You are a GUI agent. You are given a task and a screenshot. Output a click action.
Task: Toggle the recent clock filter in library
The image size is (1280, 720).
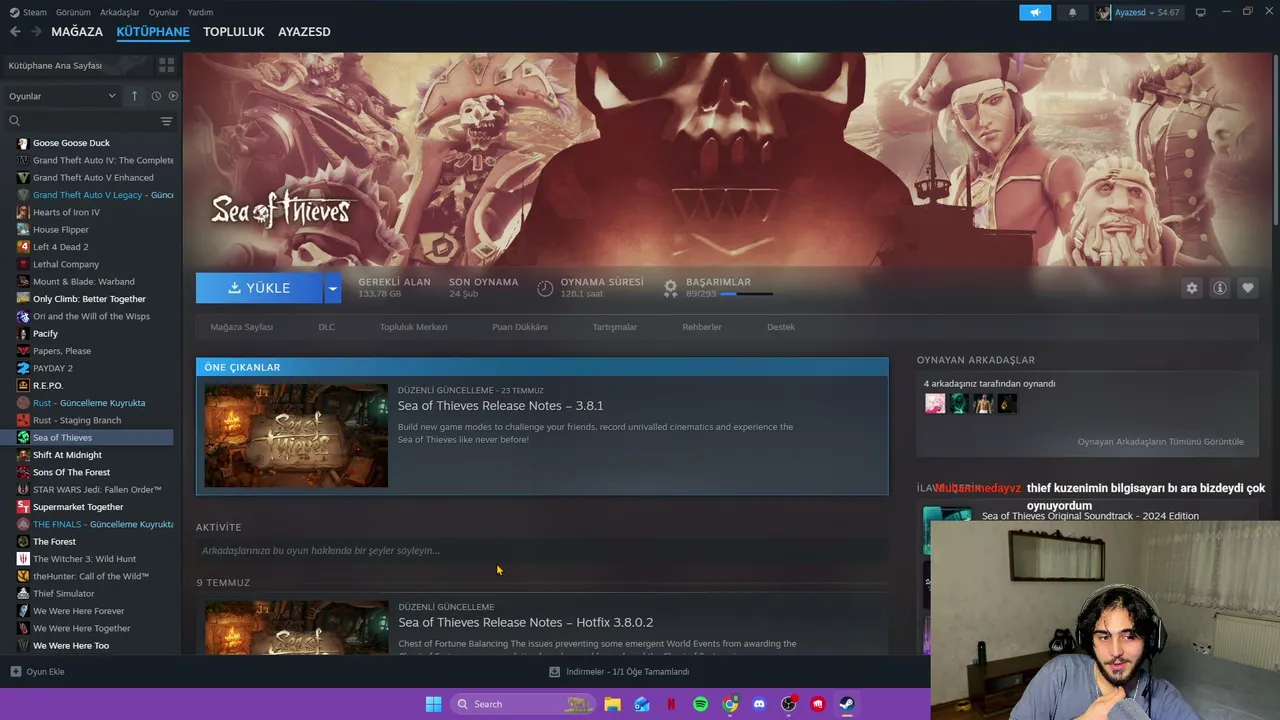156,96
